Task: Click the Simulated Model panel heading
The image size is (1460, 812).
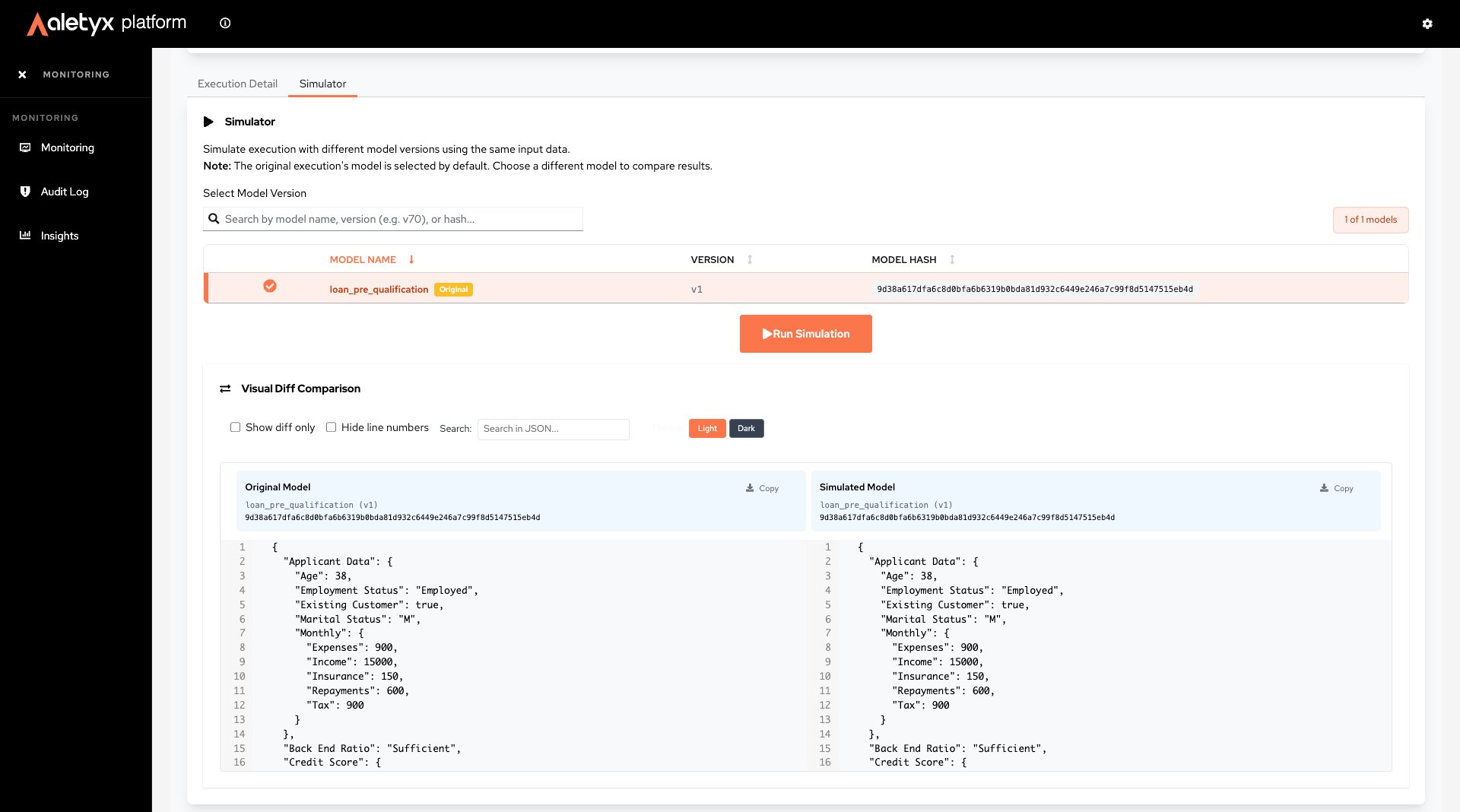Action: (857, 487)
